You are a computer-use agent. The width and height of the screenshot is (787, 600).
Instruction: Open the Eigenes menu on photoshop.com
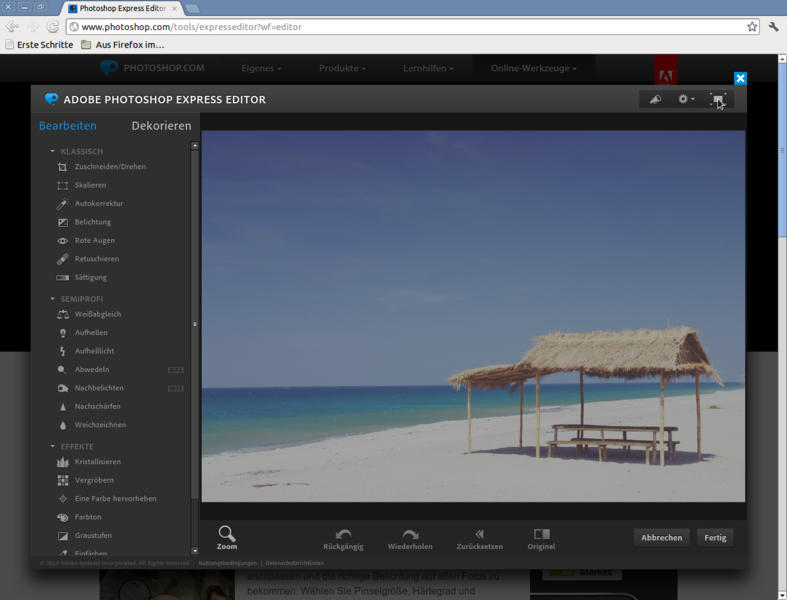(261, 68)
